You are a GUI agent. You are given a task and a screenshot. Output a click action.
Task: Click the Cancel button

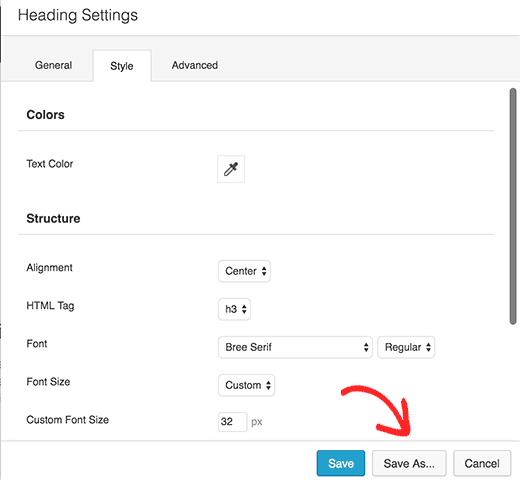pyautogui.click(x=482, y=463)
